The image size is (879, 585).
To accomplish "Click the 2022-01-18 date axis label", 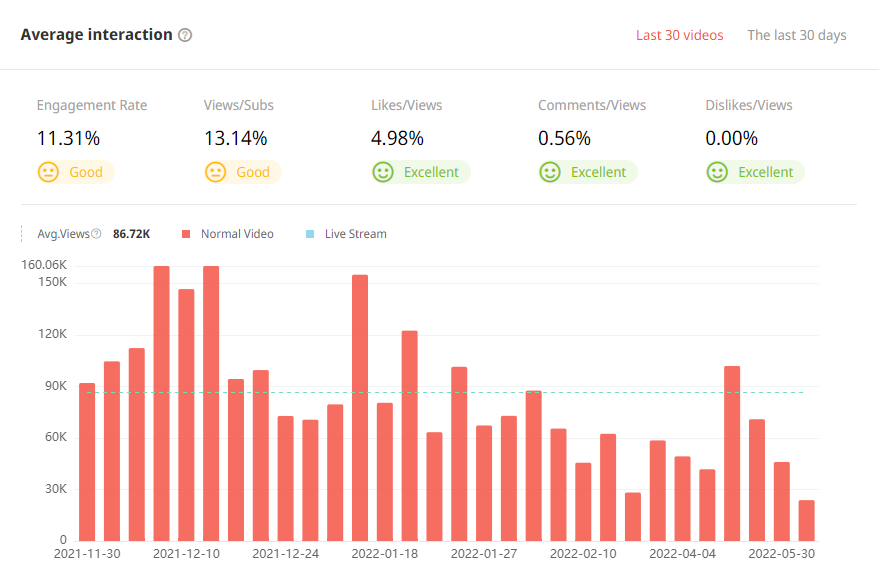I will point(385,552).
